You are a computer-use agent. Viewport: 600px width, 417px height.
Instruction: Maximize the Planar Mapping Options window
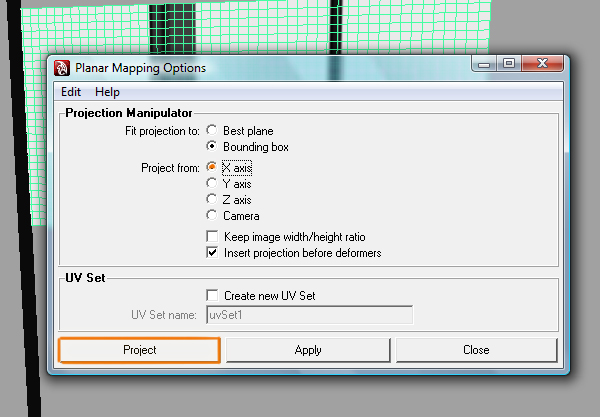point(509,64)
